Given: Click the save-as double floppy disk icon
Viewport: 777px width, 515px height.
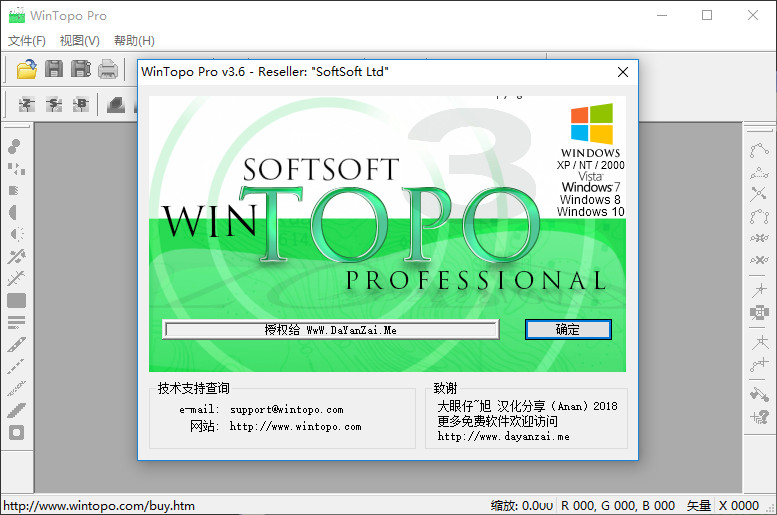Looking at the screenshot, I should [x=81, y=69].
